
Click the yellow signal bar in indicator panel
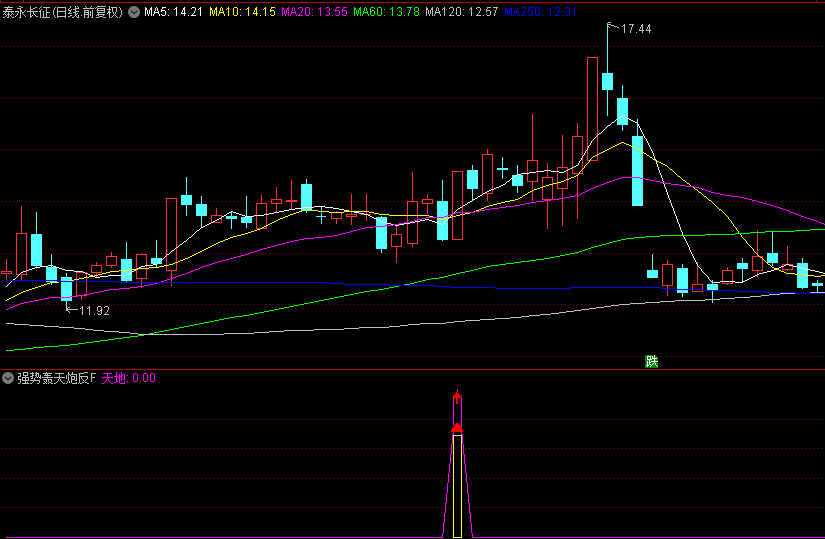tap(457, 486)
